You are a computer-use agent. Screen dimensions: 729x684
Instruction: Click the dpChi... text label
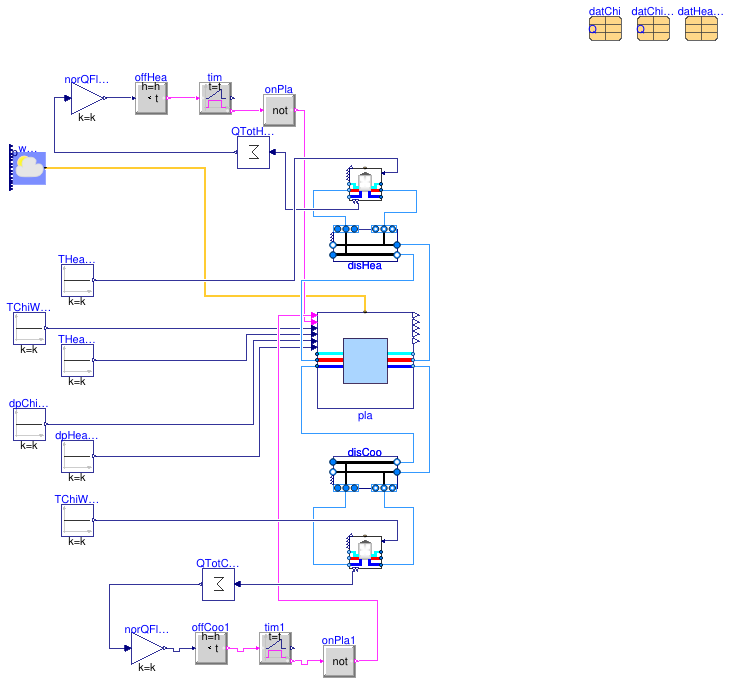pos(28,403)
